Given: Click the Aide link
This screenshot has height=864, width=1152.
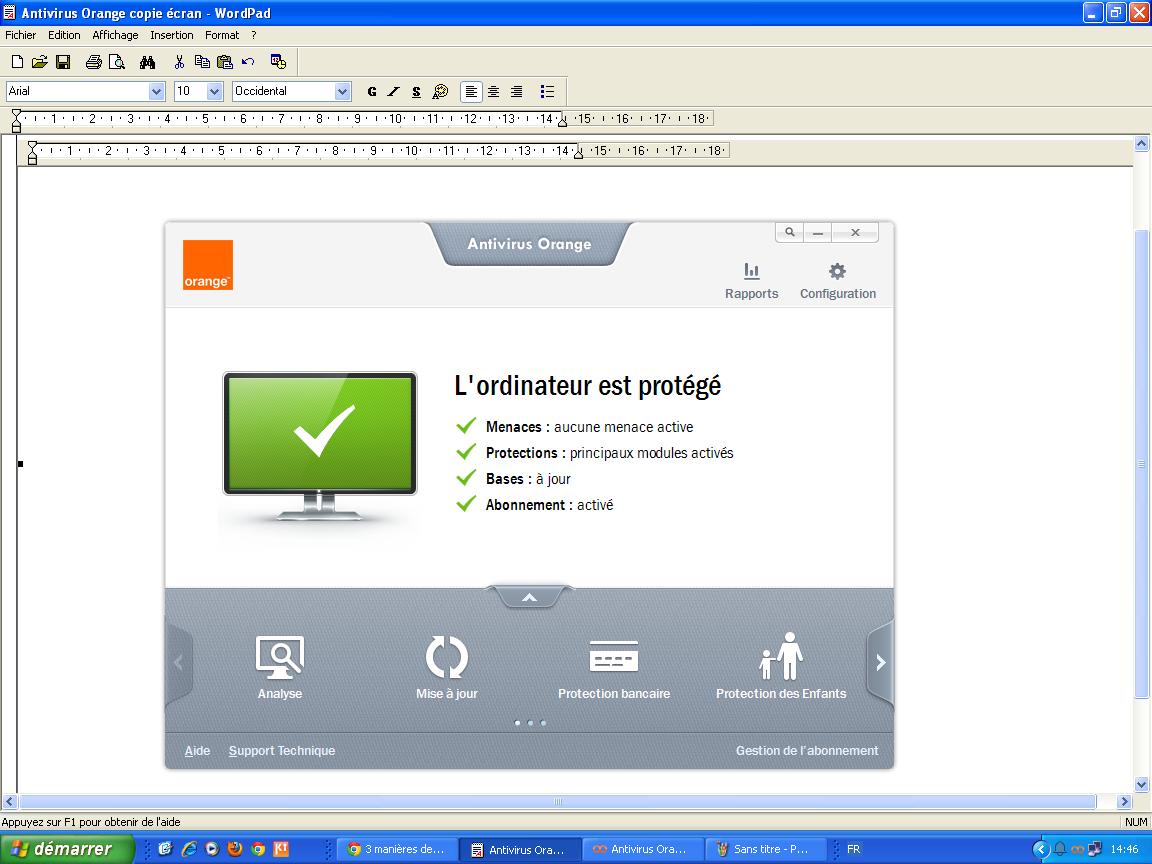Looking at the screenshot, I should point(197,751).
